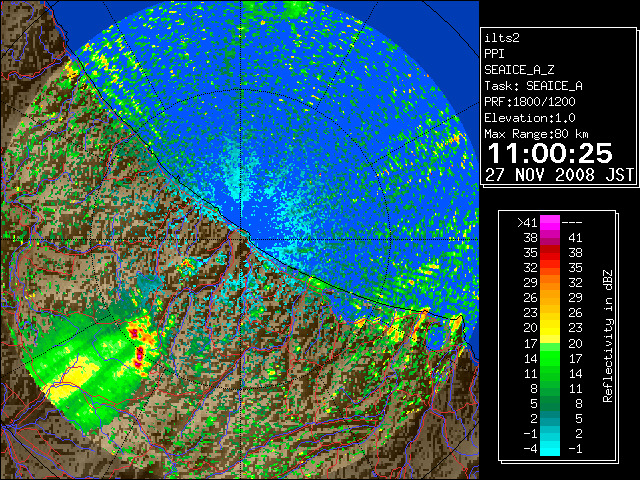This screenshot has width=640, height=480.
Task: Pick the cyan swatch in the -4 to -1 row
Action: pyautogui.click(x=550, y=449)
